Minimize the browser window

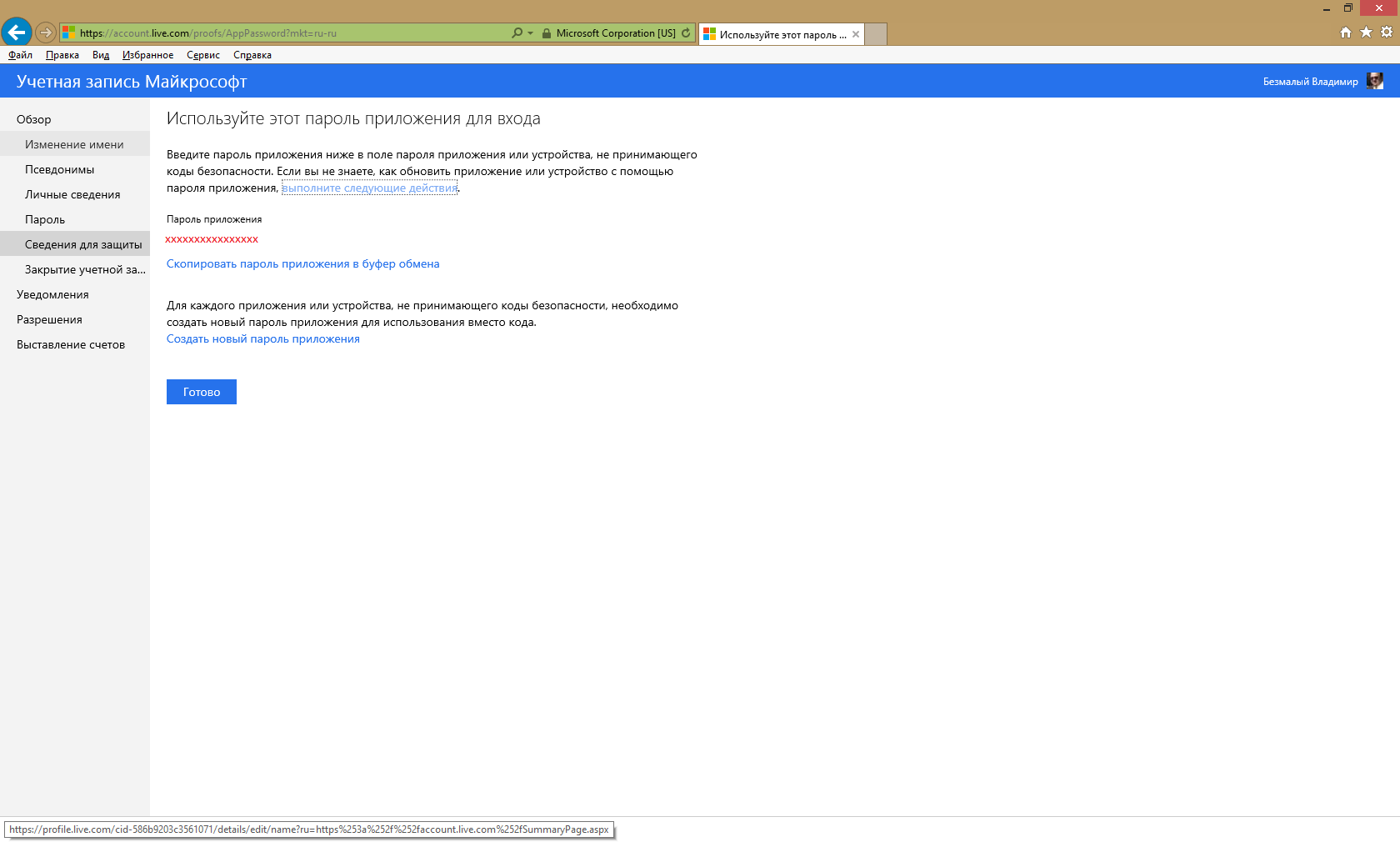coord(1327,8)
